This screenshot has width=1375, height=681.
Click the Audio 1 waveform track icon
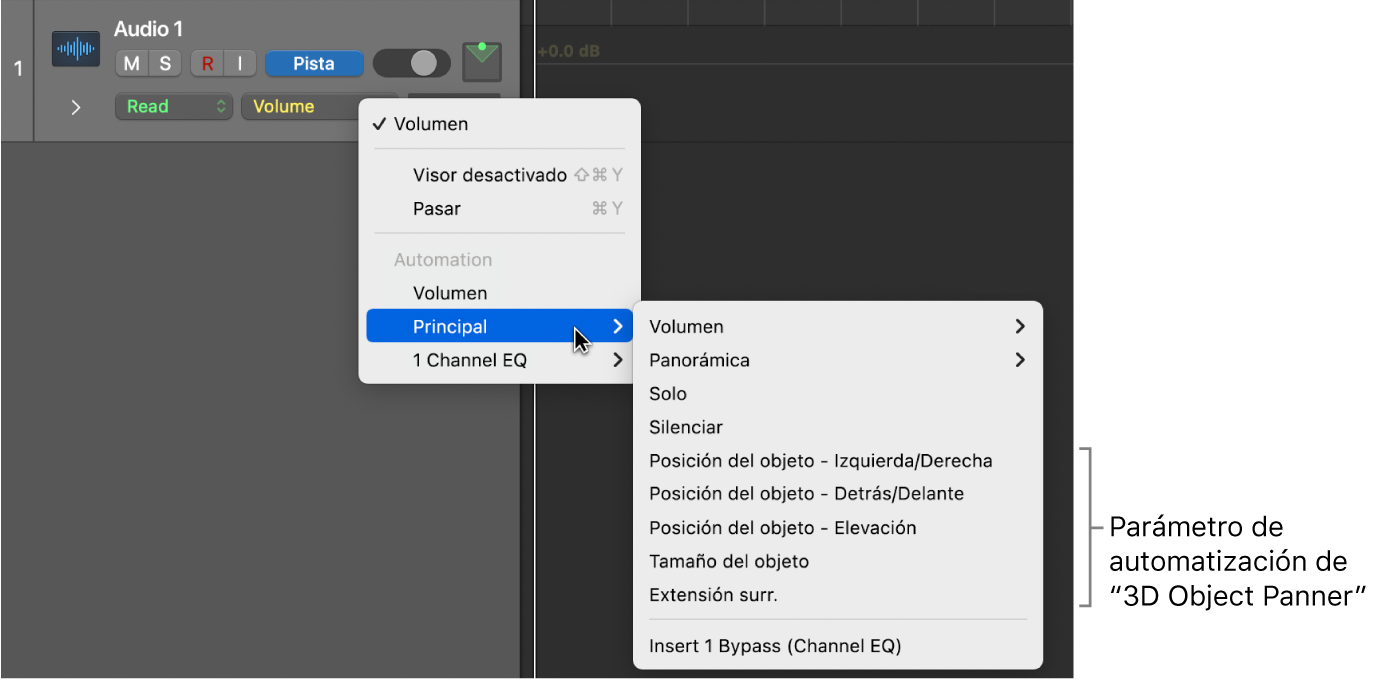pos(76,49)
